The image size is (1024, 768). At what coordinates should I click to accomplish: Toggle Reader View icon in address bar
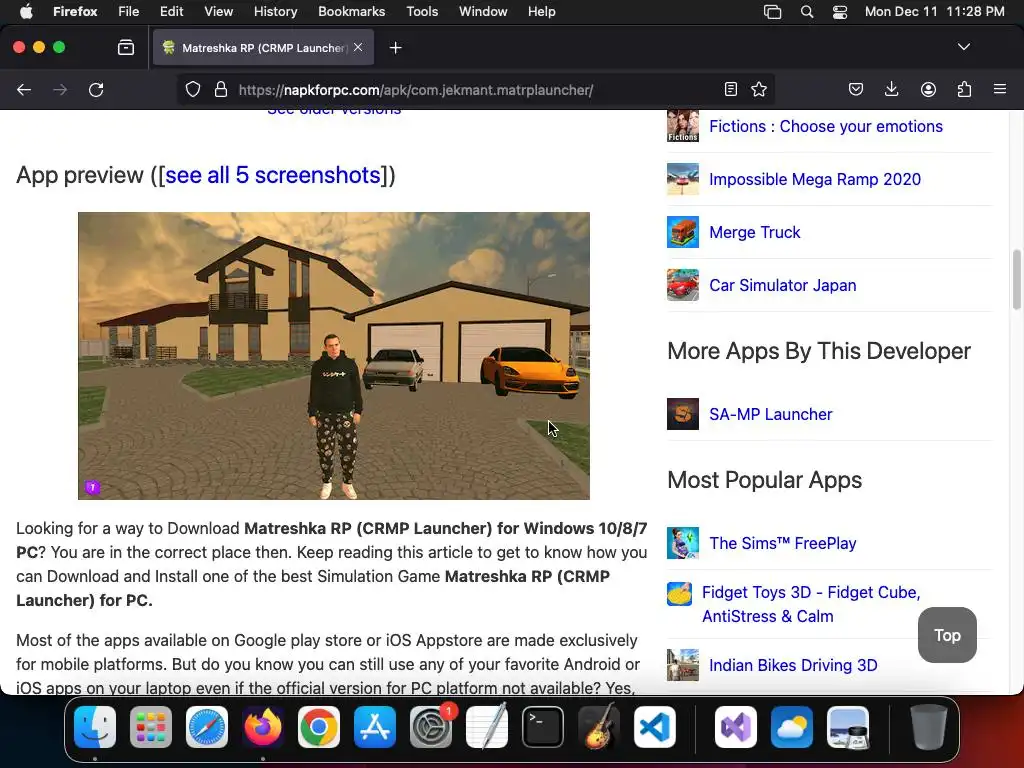point(731,89)
